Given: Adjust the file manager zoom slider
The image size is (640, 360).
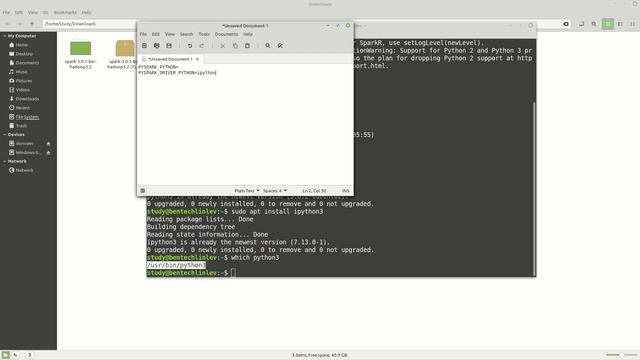Looking at the screenshot, I should 621,355.
